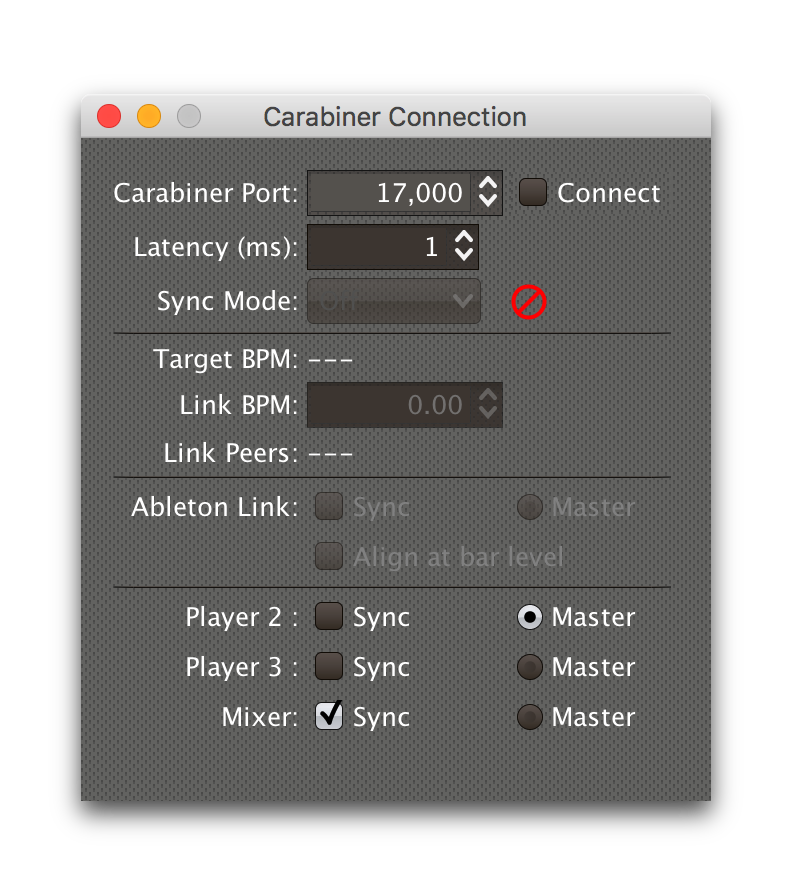Uncheck the Mixer Sync checkbox
The height and width of the screenshot is (894, 792).
(x=328, y=716)
